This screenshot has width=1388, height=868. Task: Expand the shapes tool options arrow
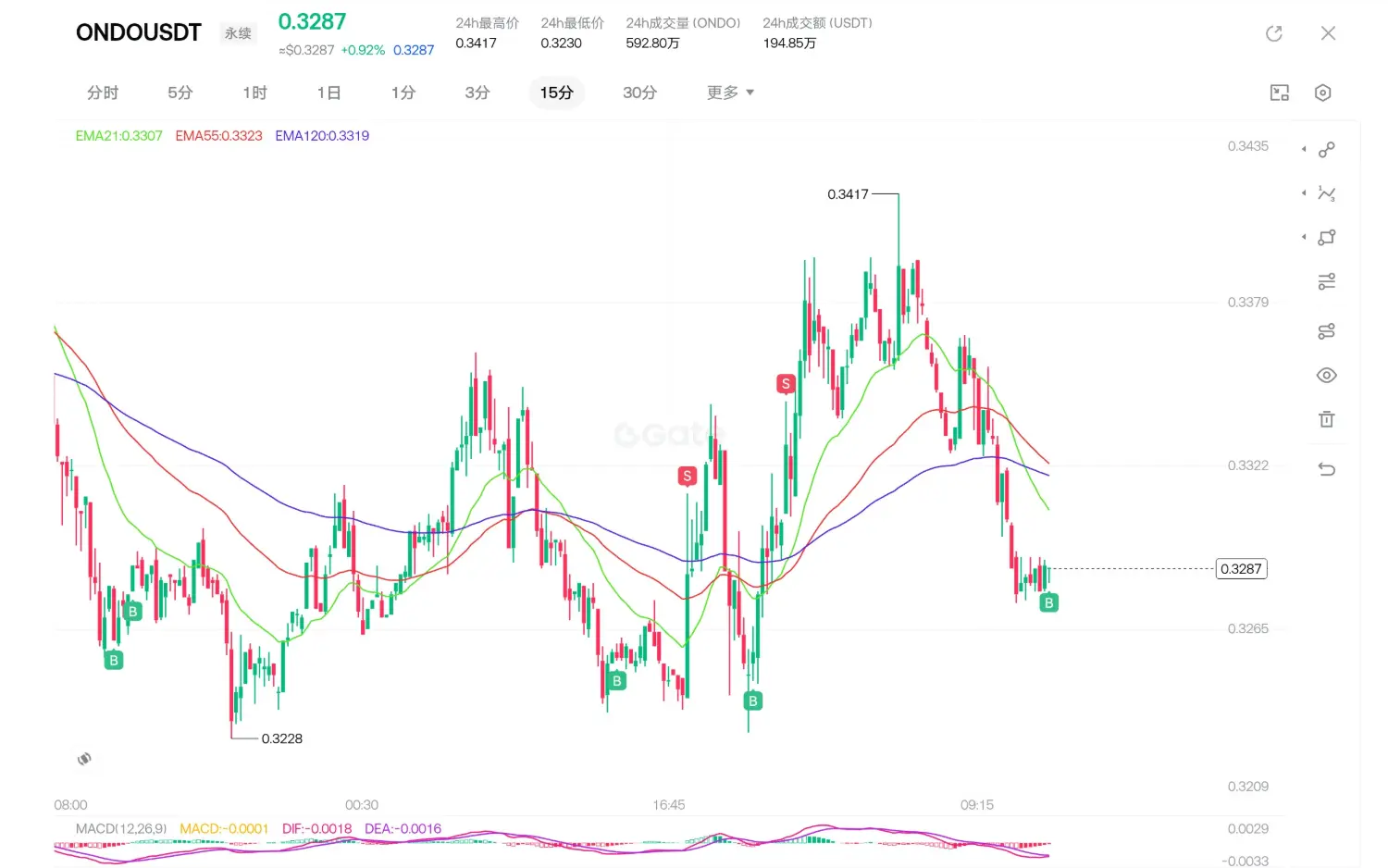[1304, 238]
